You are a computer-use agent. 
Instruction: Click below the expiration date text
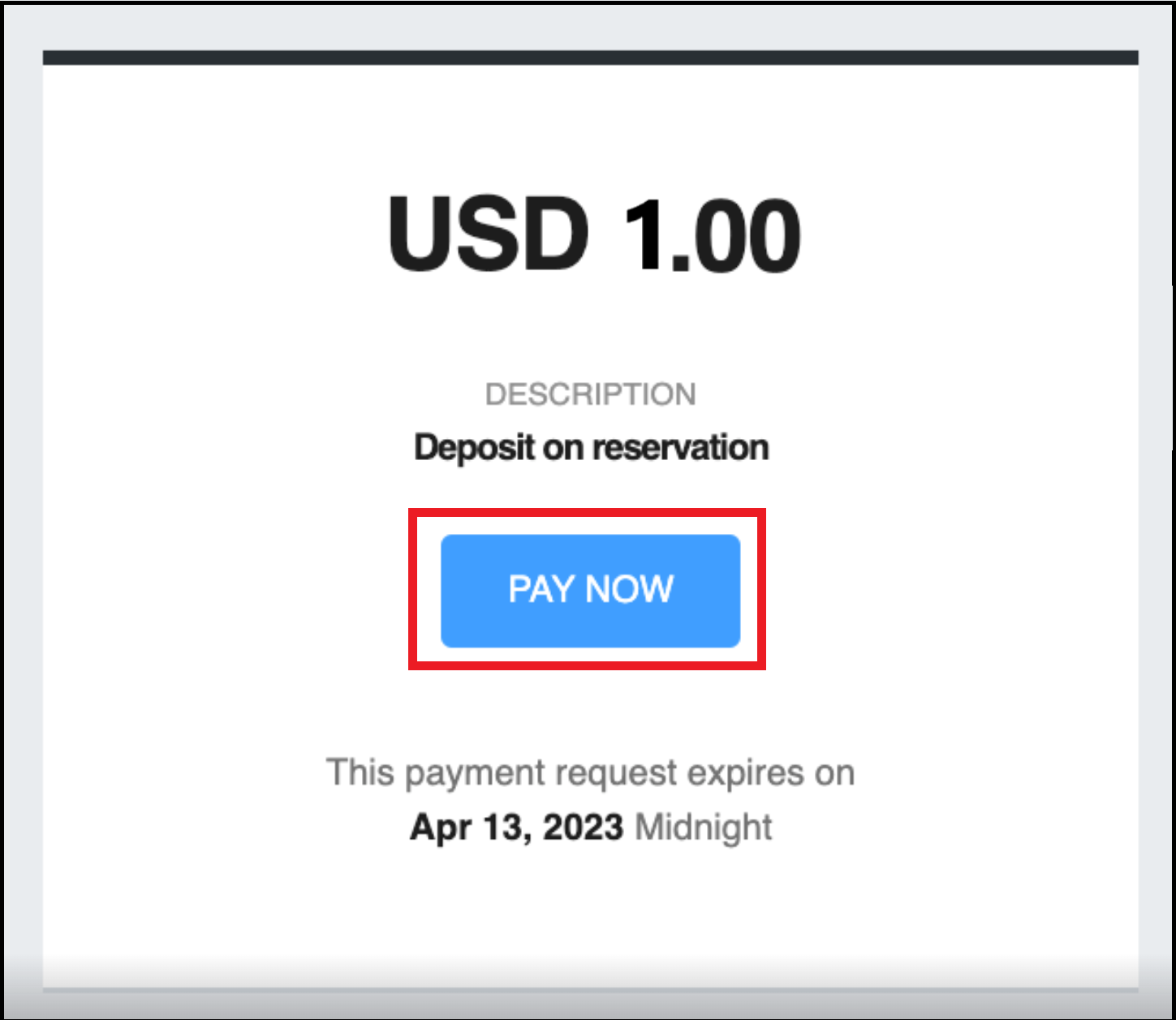(x=590, y=893)
